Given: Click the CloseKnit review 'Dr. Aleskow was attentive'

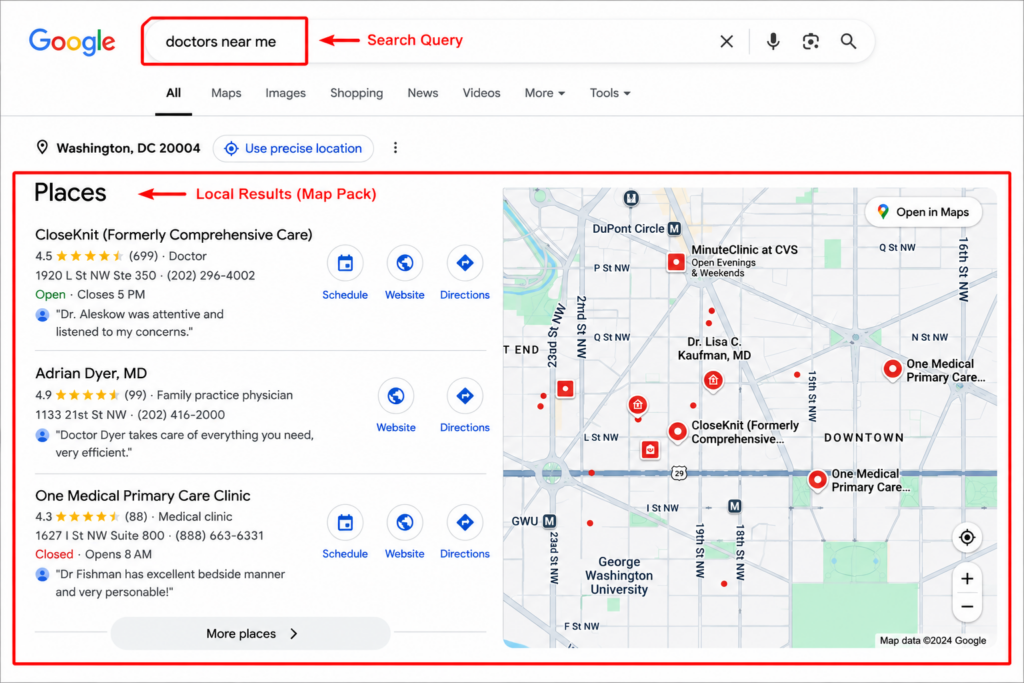Looking at the screenshot, I should pyautogui.click(x=140, y=323).
